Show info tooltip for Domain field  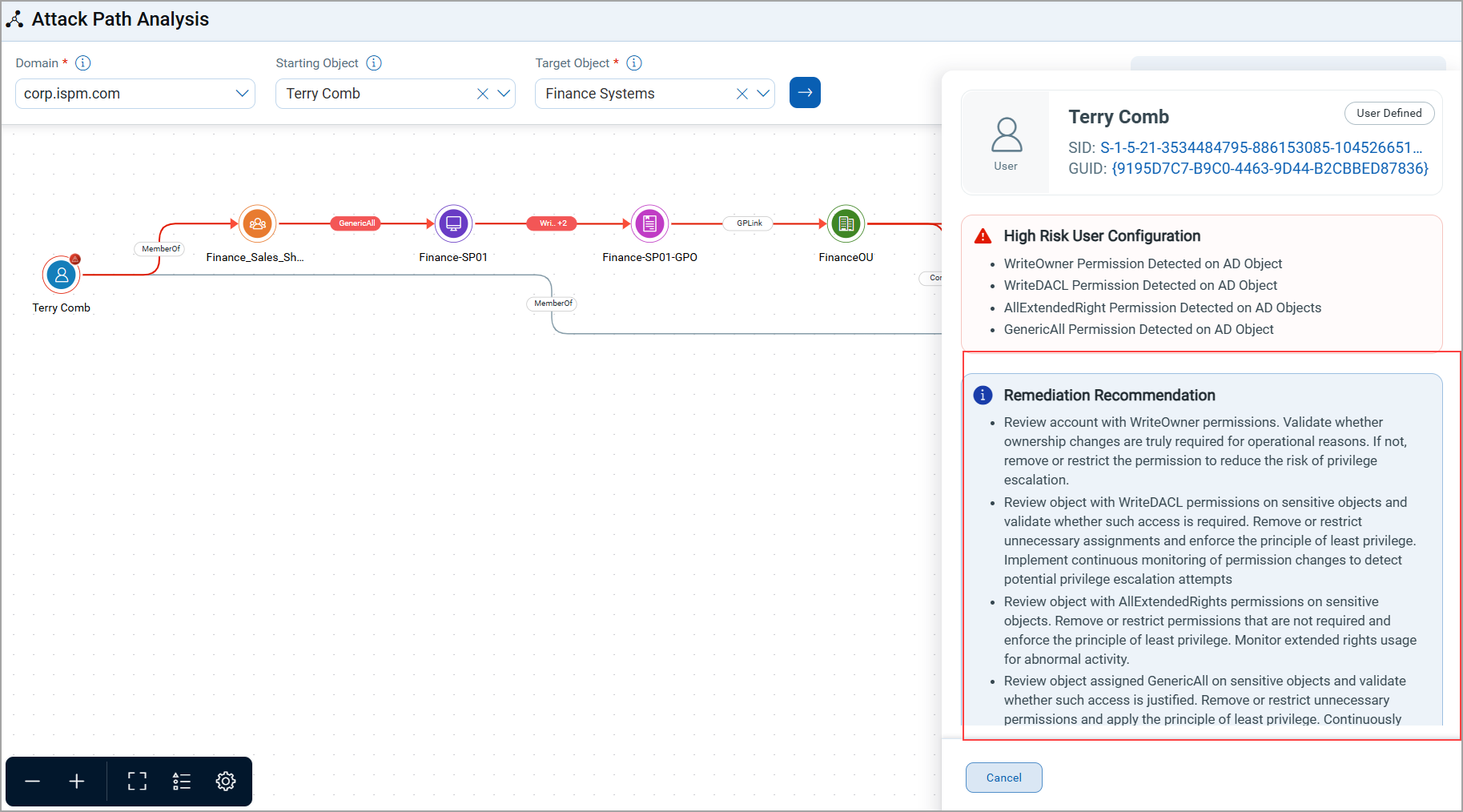point(83,63)
